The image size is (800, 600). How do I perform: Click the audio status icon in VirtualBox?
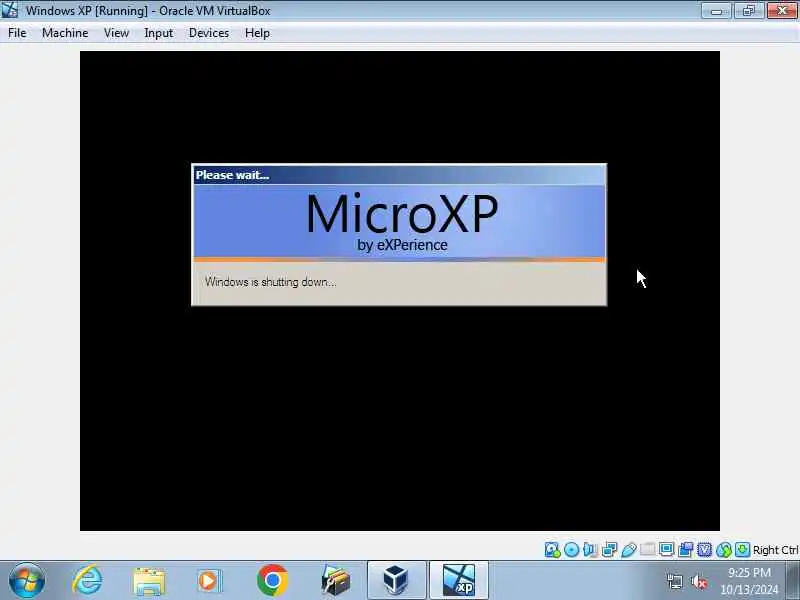pyautogui.click(x=590, y=549)
